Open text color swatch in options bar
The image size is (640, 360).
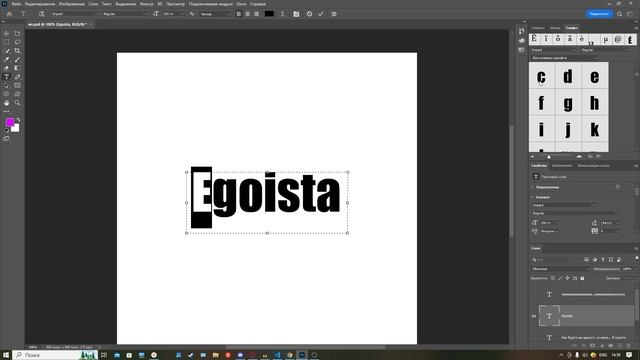[x=269, y=14]
